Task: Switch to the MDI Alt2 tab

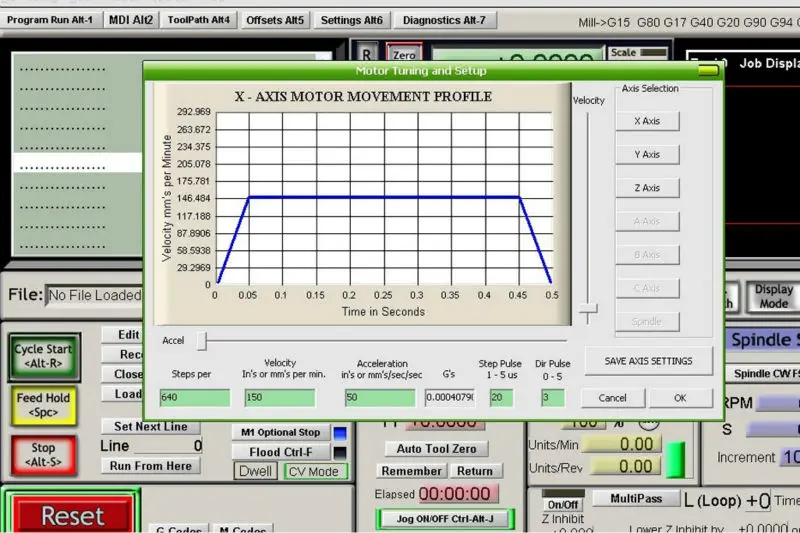Action: [x=132, y=19]
